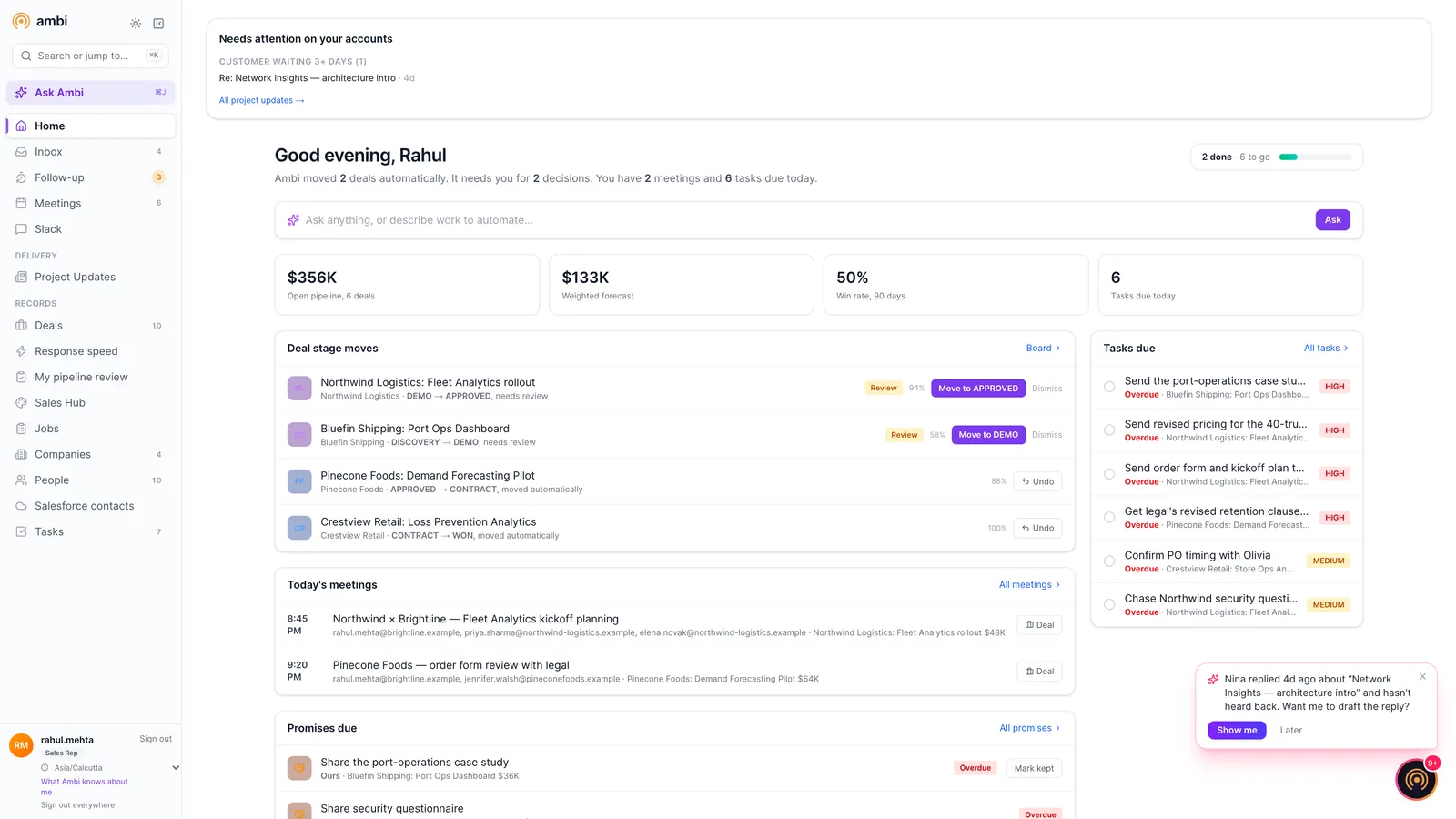Screen dimensions: 1456x819
Task: Open Re: Network Insights architecture intro item
Action: (308, 78)
